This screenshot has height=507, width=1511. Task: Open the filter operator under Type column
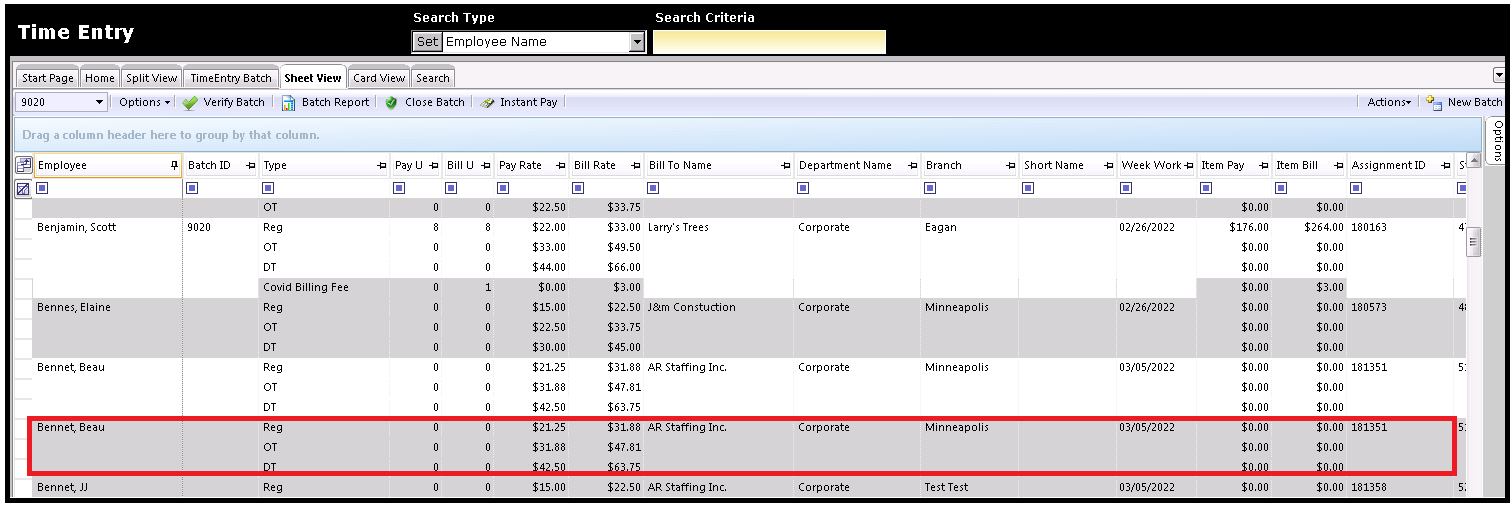[268, 188]
